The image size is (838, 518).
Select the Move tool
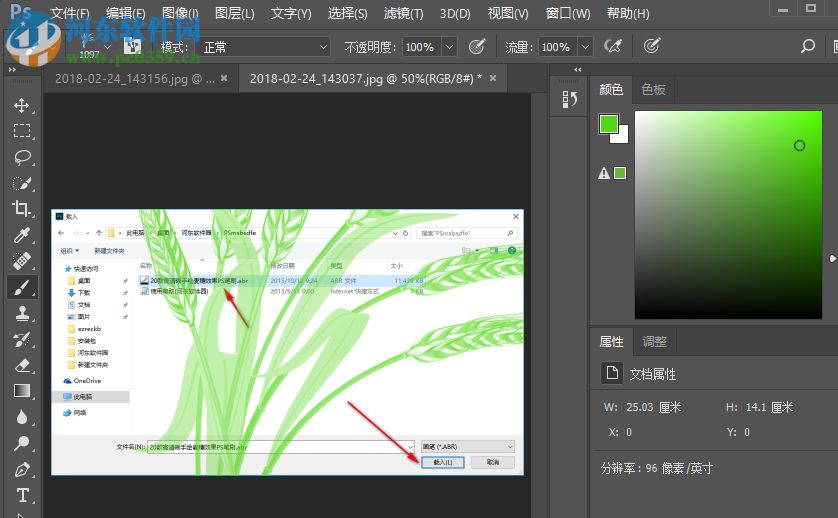coord(21,105)
